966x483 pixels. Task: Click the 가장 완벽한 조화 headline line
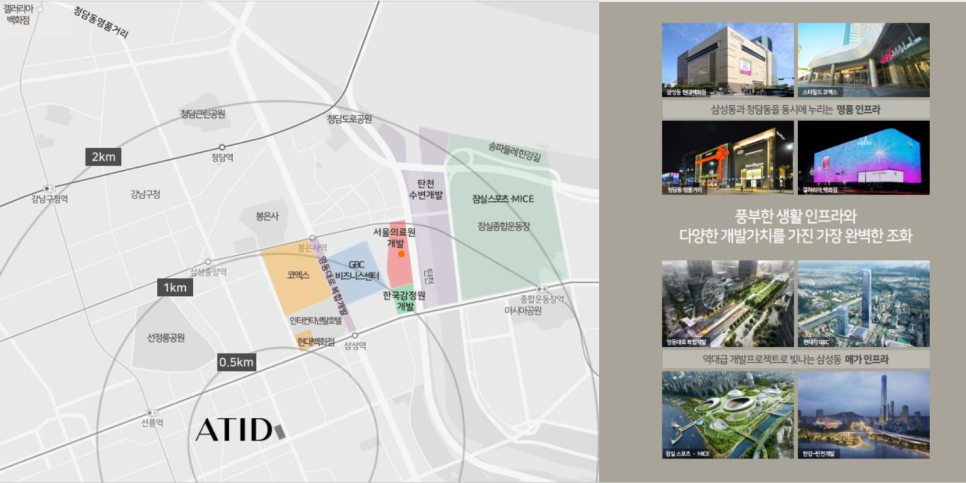[x=795, y=236]
